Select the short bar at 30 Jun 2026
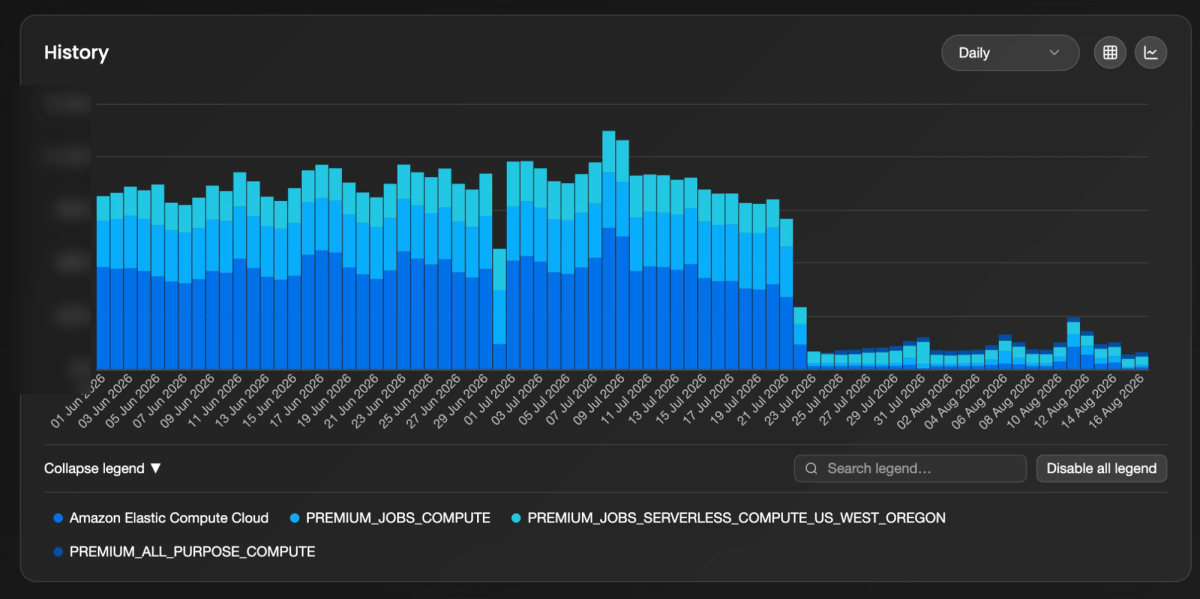Image resolution: width=1200 pixels, height=599 pixels. click(x=499, y=309)
